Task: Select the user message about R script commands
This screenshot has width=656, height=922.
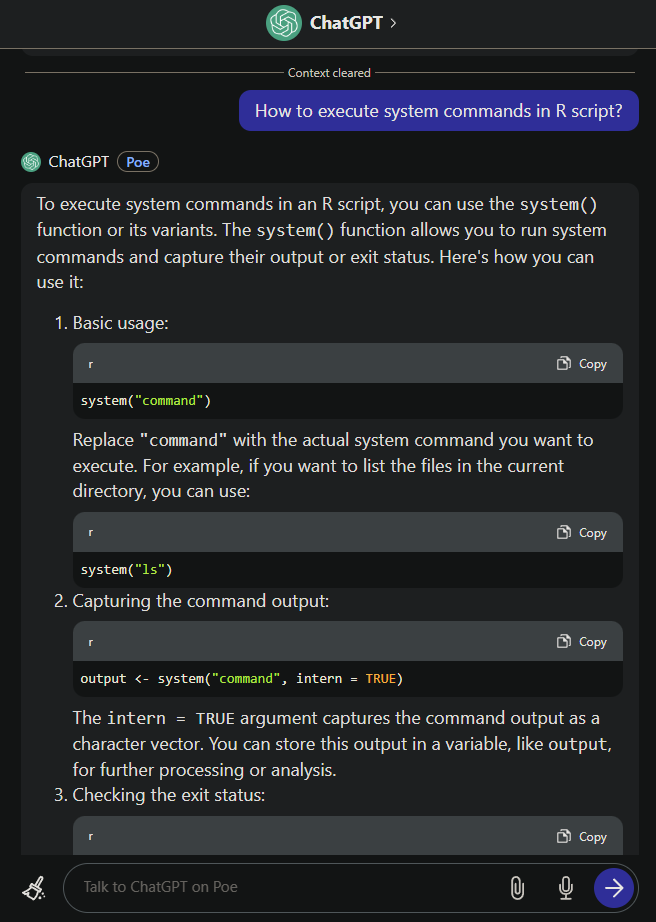Action: [439, 111]
